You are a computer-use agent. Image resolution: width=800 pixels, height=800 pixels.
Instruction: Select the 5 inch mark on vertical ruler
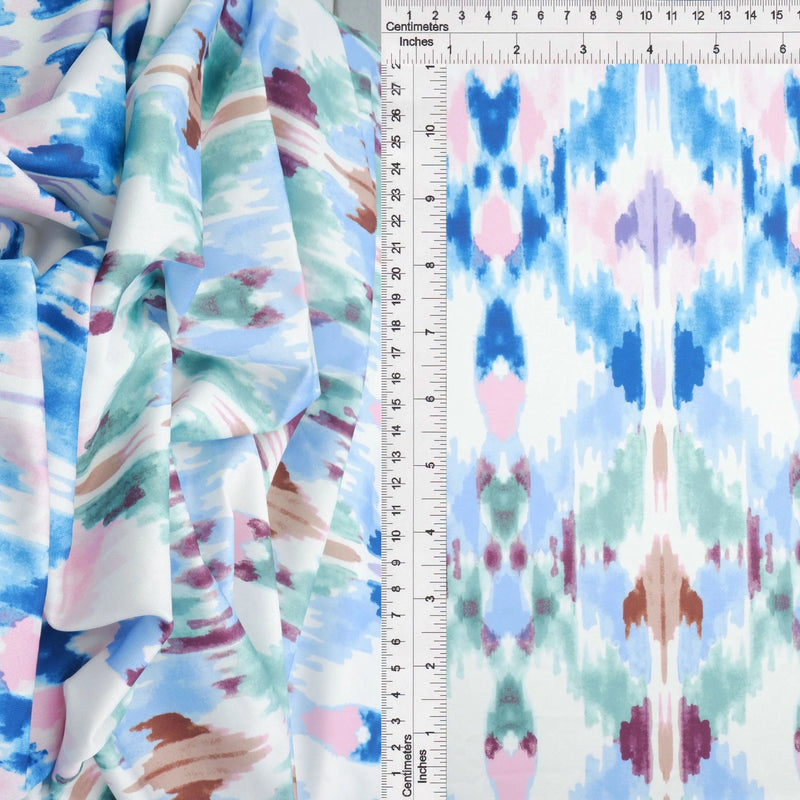[431, 465]
